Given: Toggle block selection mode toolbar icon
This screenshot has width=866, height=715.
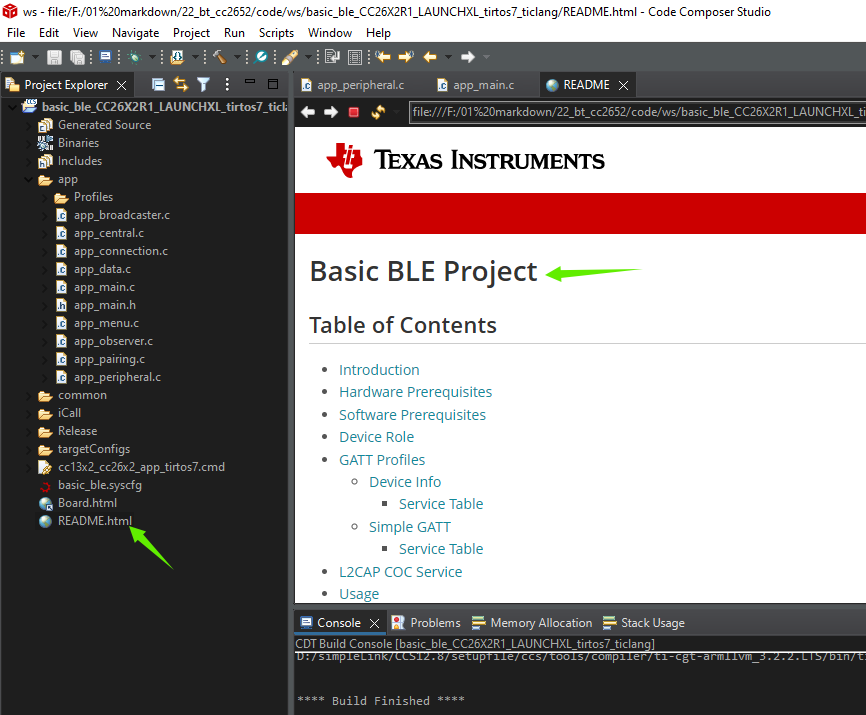Looking at the screenshot, I should (355, 57).
